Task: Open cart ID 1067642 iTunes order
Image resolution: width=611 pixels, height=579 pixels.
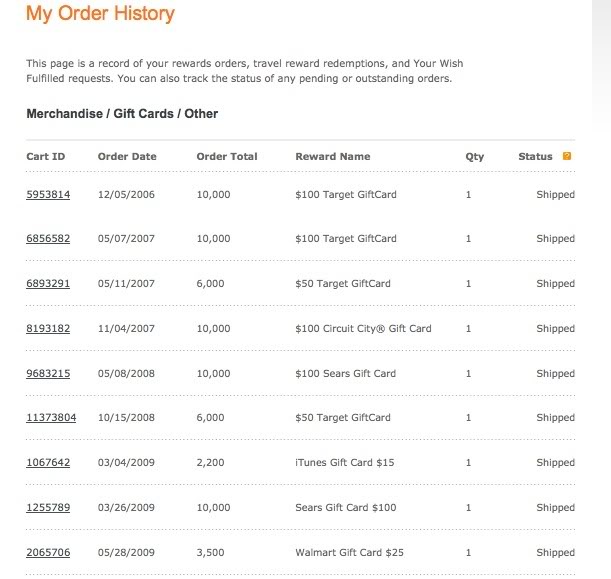Action: tap(48, 463)
